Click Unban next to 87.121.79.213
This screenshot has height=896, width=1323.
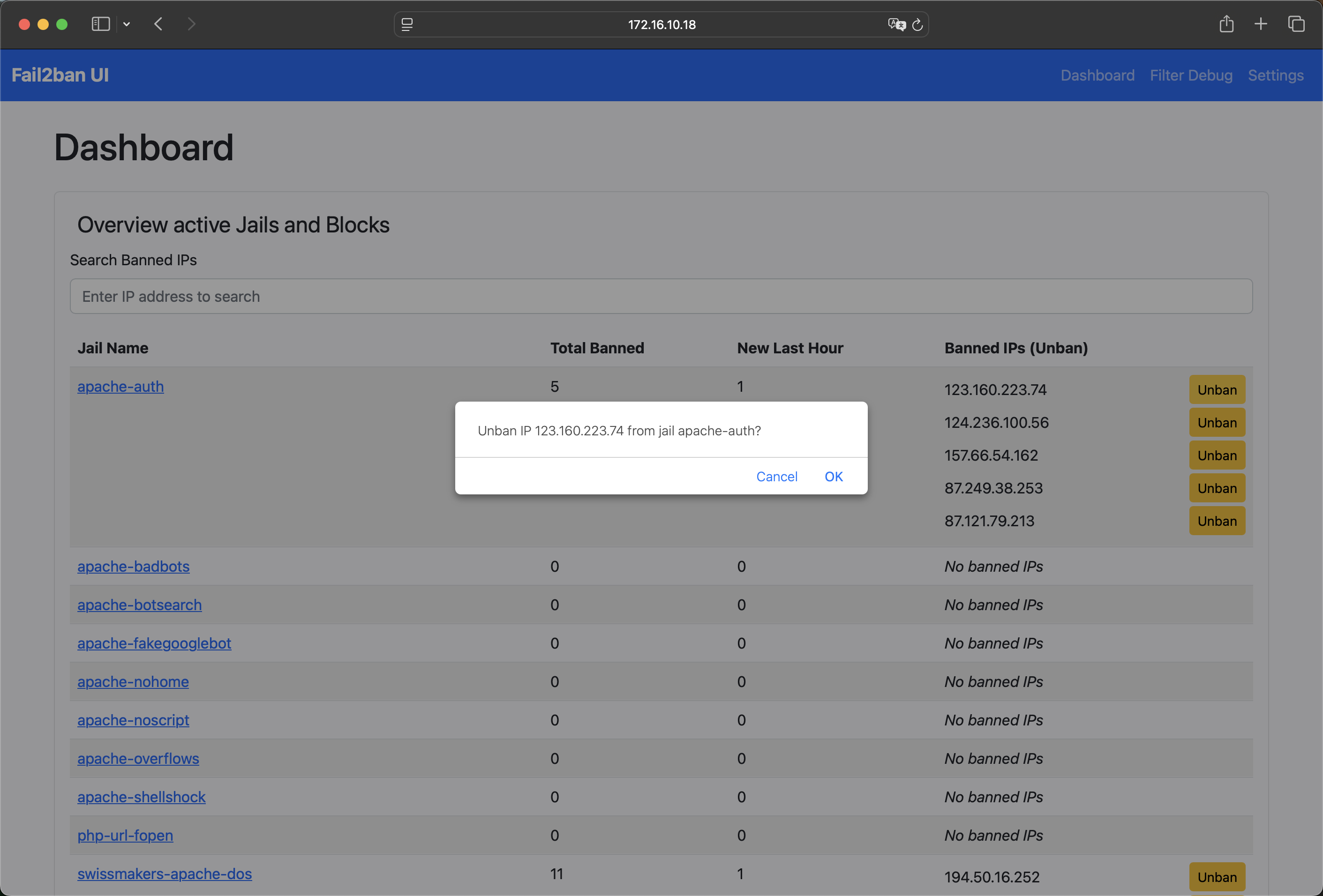pos(1217,521)
